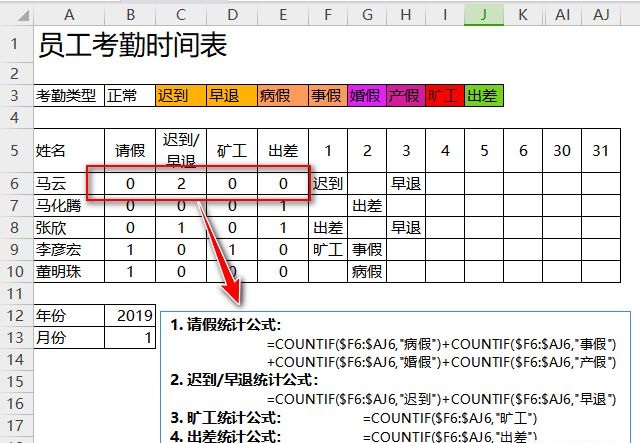Select the magenta 婚假 legend cell

(x=366, y=96)
